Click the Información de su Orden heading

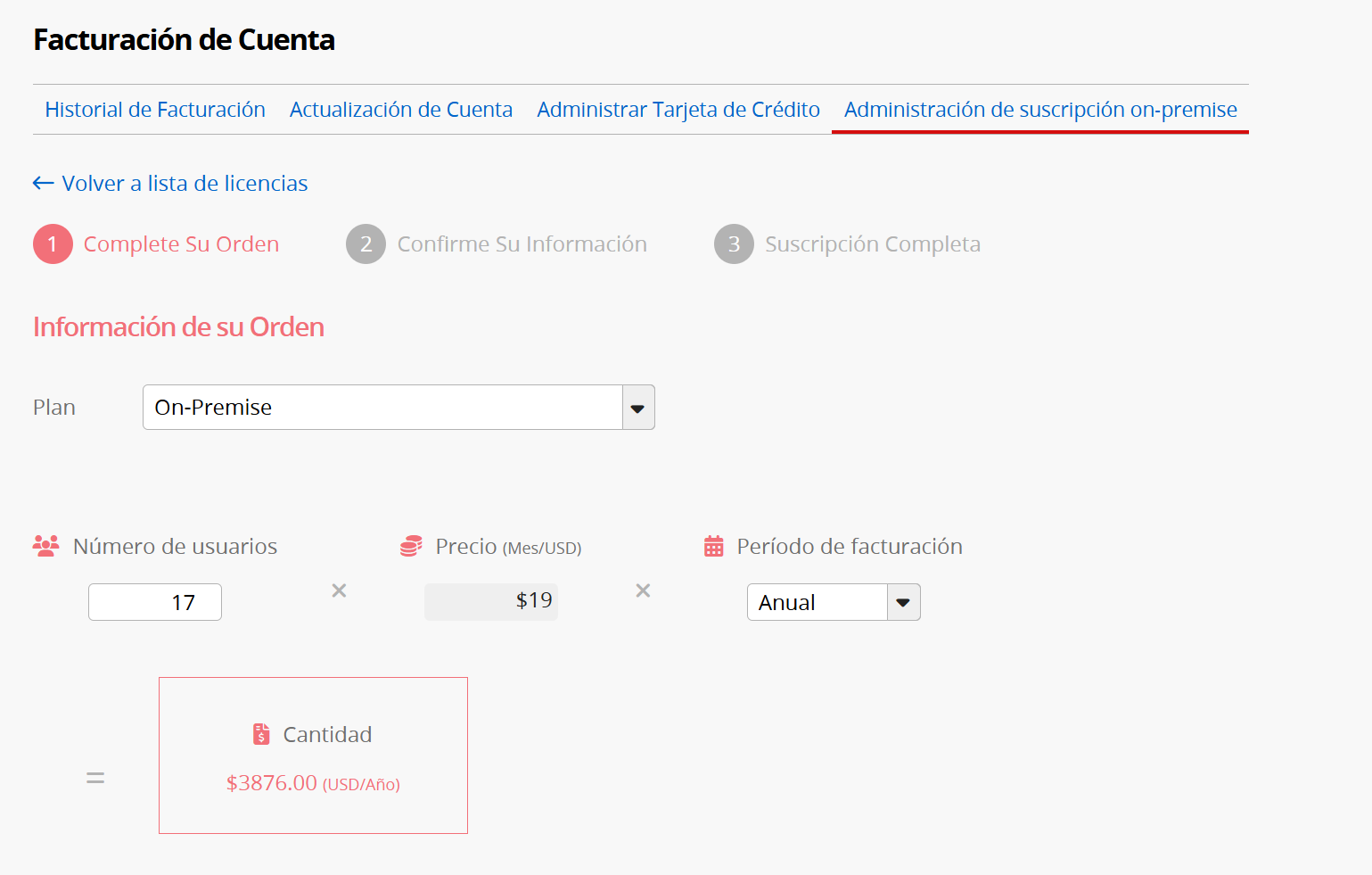[x=178, y=327]
